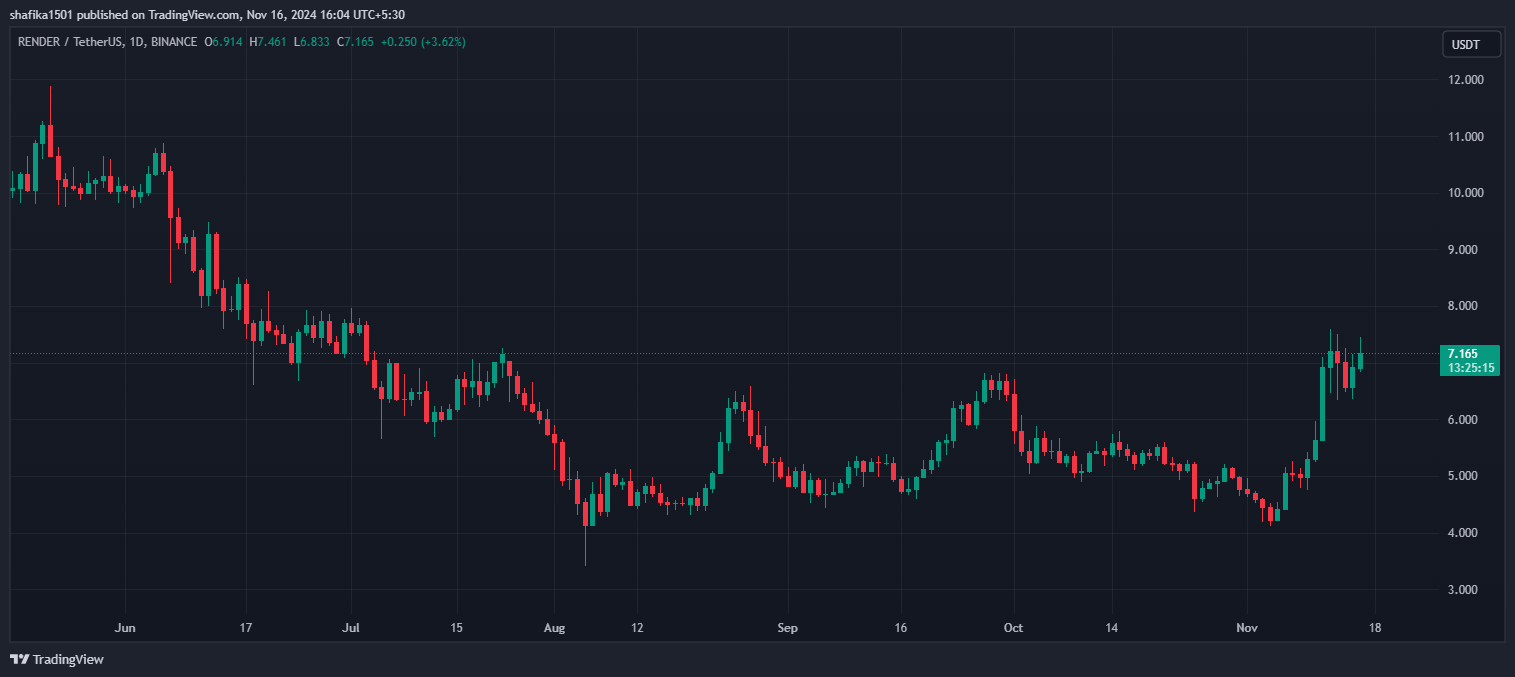Click the countdown timer 13:25:15
Viewport: 1515px width, 677px height.
point(1472,368)
